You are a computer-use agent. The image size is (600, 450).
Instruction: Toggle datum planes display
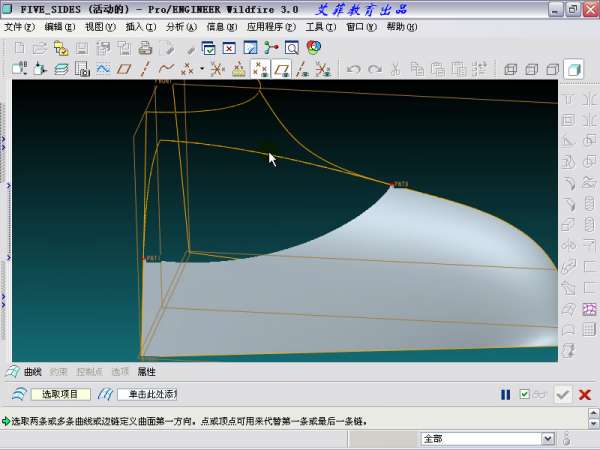coord(282,69)
